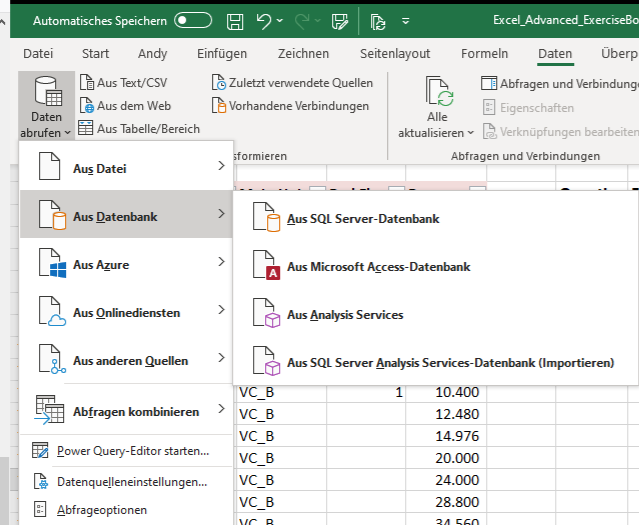The height and width of the screenshot is (525, 639).
Task: Click the SQL Server database cylinder icon
Action: (267, 217)
